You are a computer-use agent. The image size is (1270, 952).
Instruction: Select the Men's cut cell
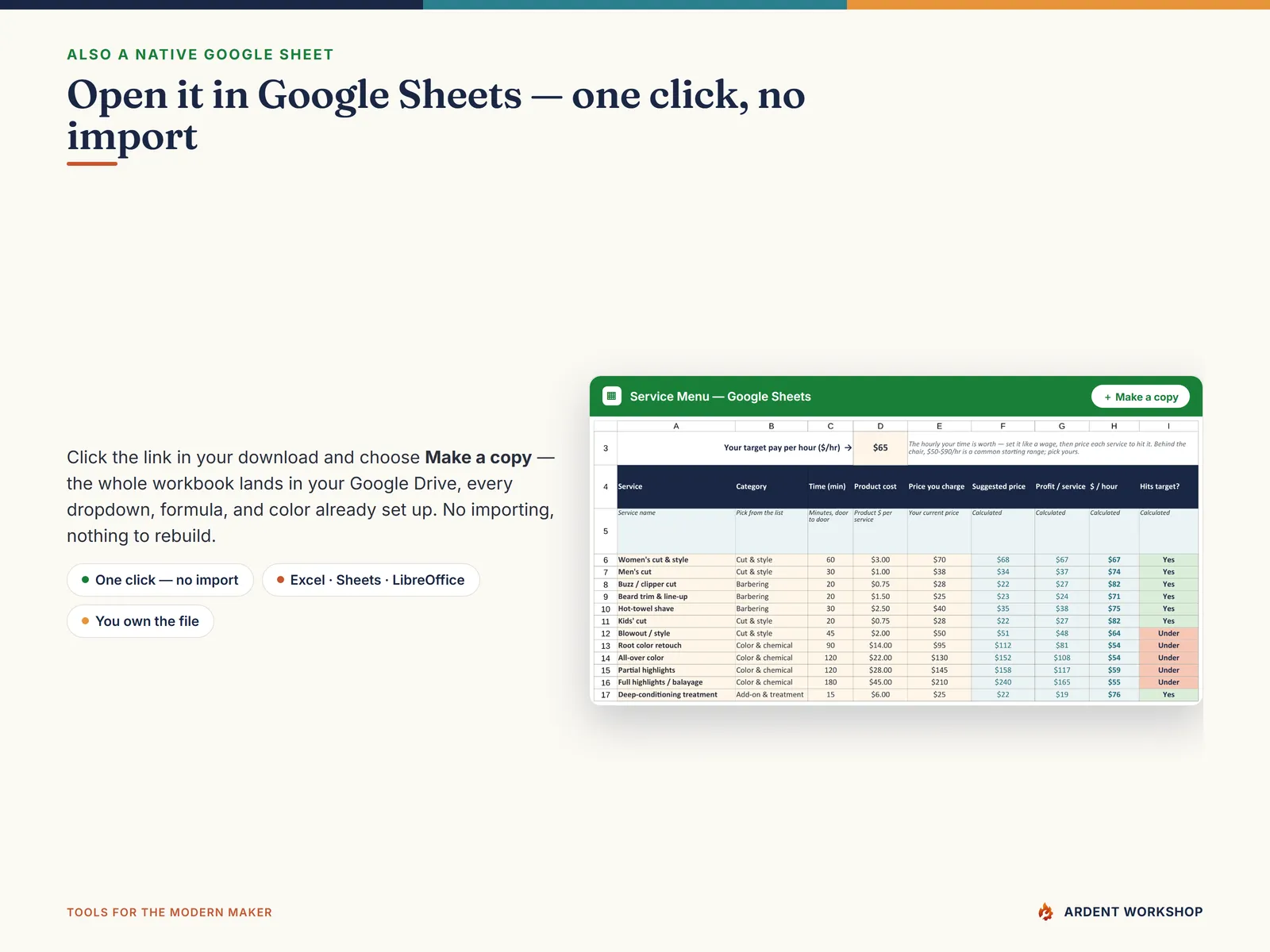pyautogui.click(x=676, y=572)
